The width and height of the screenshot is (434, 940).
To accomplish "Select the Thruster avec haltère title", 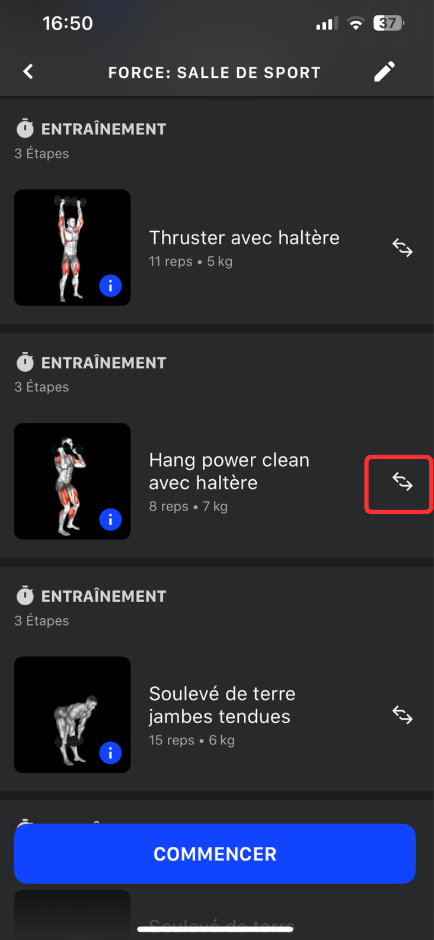I will coord(244,238).
